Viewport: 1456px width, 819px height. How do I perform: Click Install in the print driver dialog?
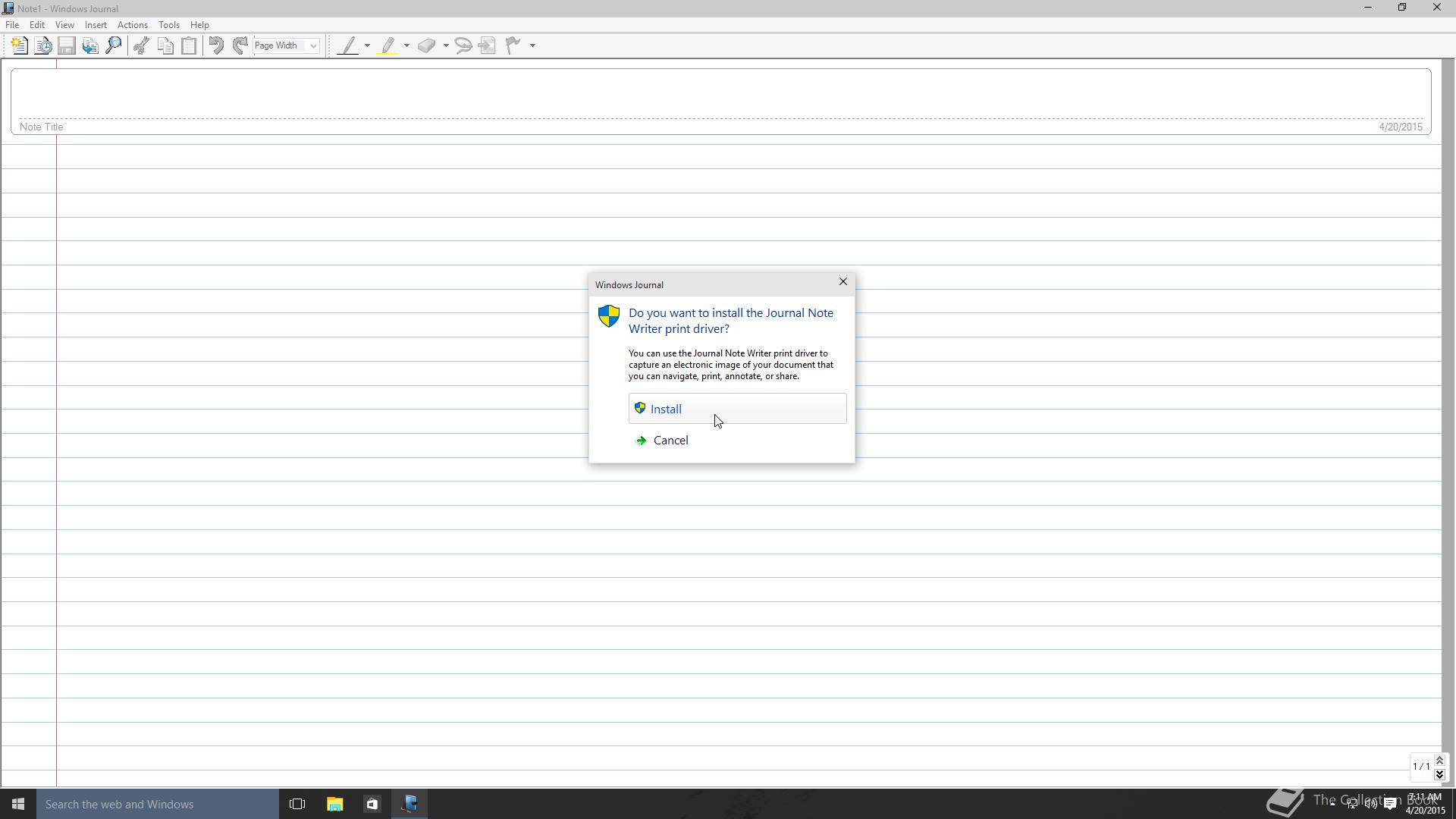(737, 409)
